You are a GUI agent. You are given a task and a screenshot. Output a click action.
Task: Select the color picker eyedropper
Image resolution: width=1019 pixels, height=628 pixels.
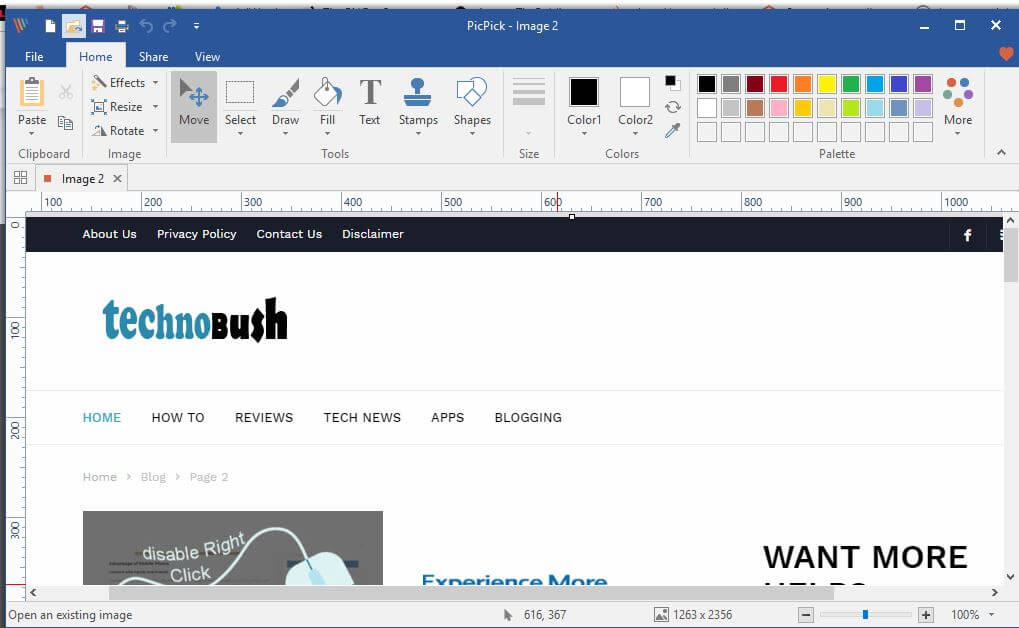[671, 131]
